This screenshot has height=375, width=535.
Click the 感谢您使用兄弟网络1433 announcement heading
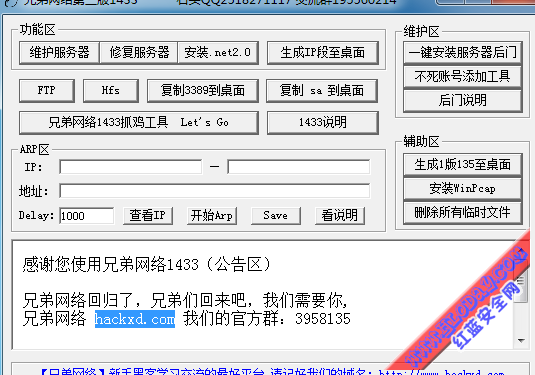147,264
